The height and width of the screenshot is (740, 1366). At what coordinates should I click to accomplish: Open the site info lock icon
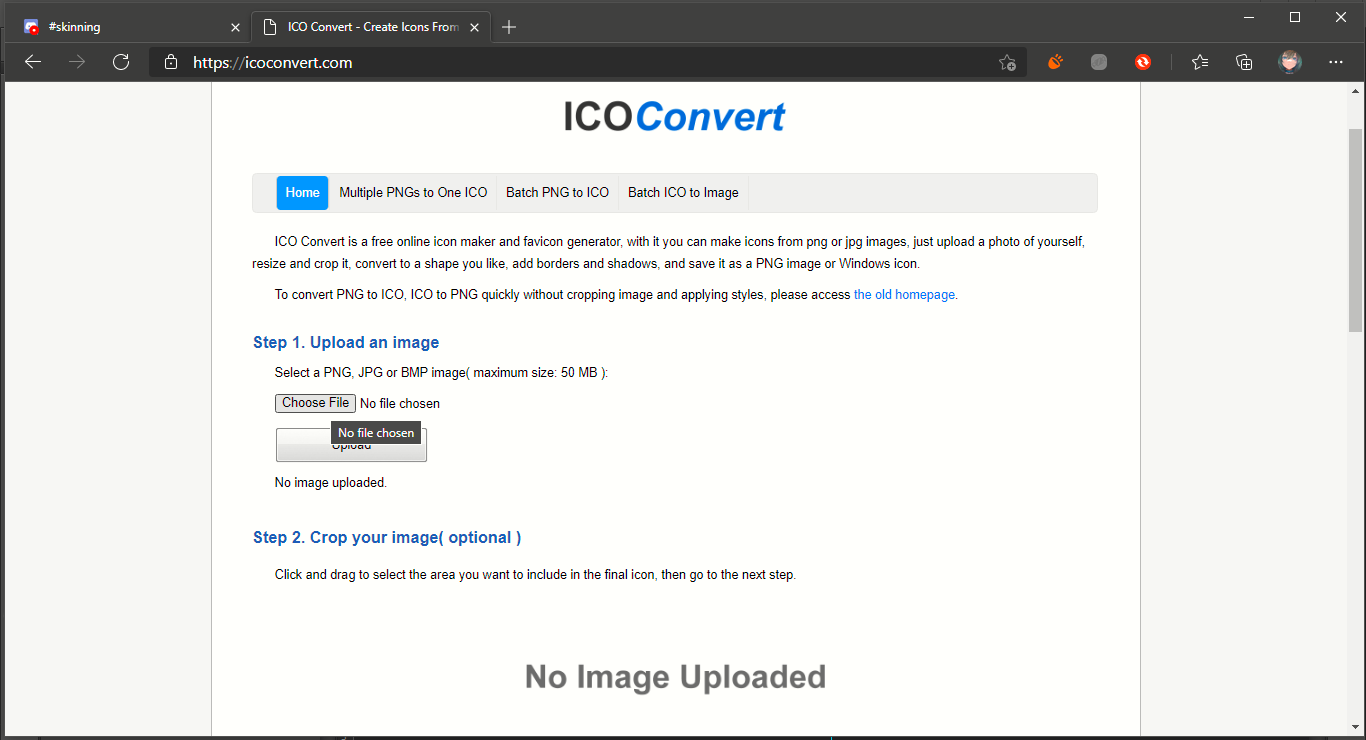(171, 62)
